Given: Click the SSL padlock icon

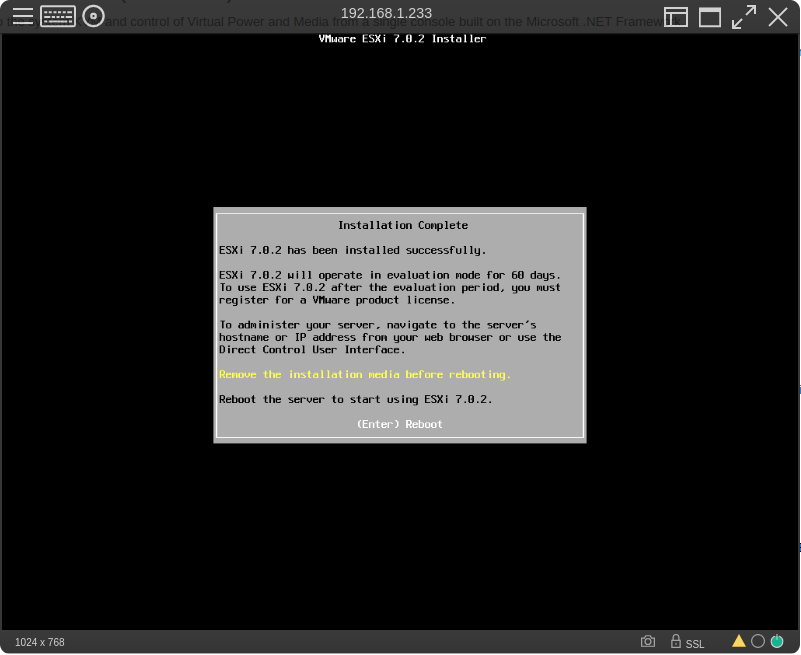Looking at the screenshot, I should tap(676, 641).
